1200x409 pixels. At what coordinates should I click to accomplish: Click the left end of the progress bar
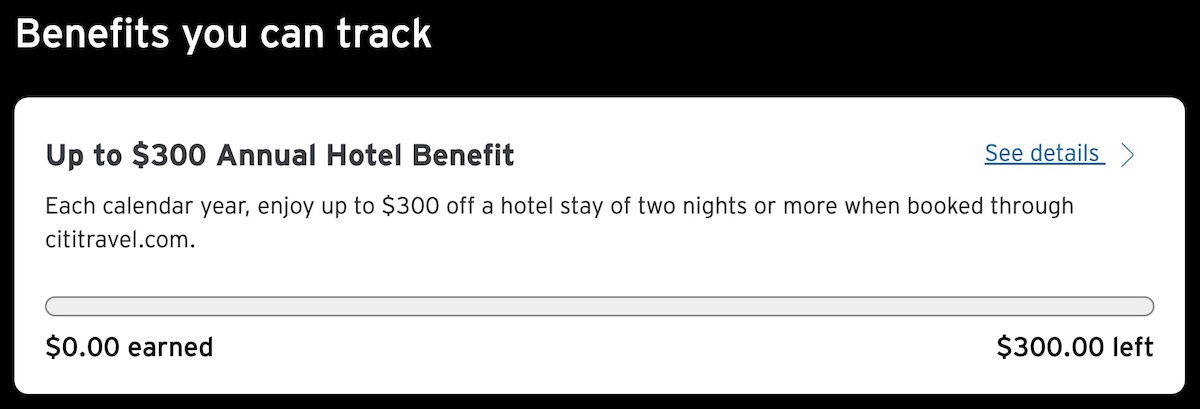52,306
